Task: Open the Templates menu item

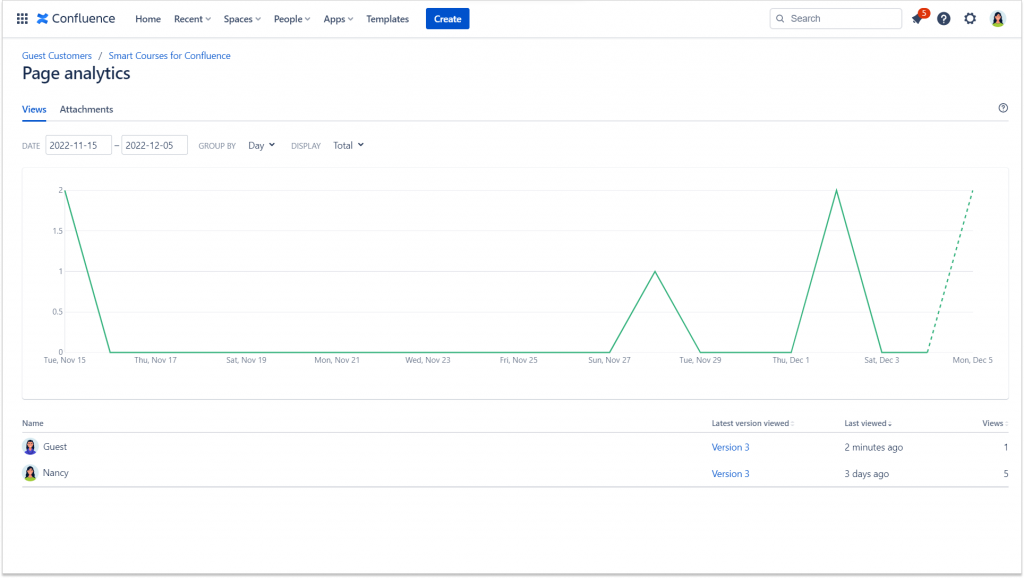Action: 387,18
